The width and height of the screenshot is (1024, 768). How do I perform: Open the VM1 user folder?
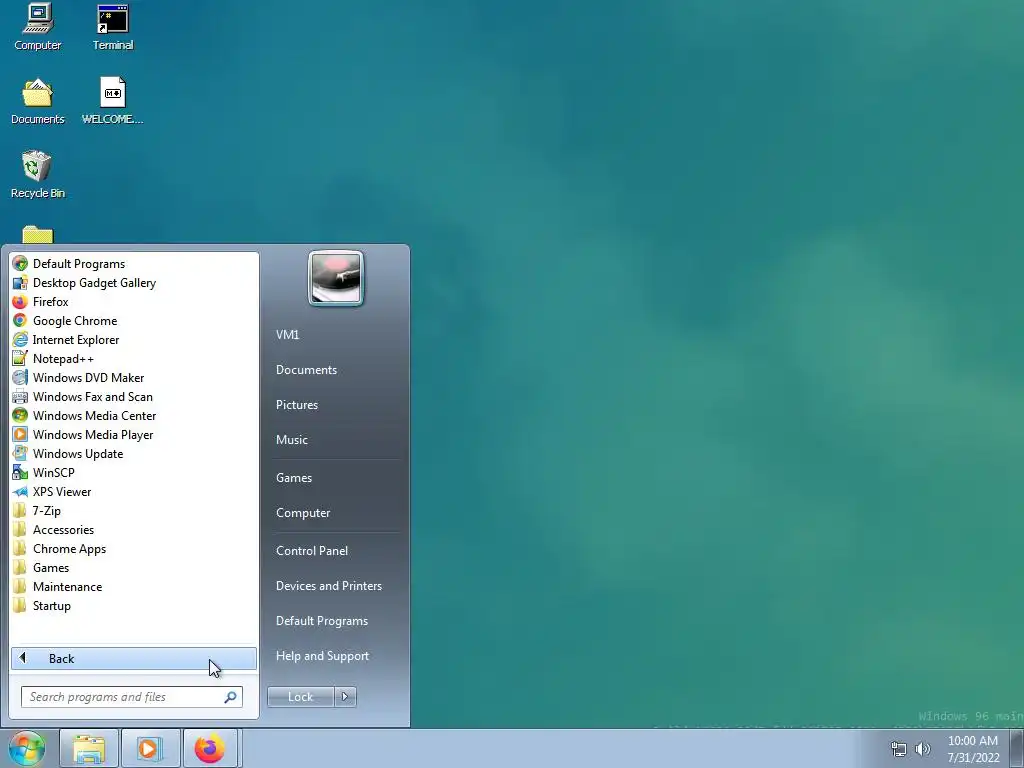click(x=287, y=334)
